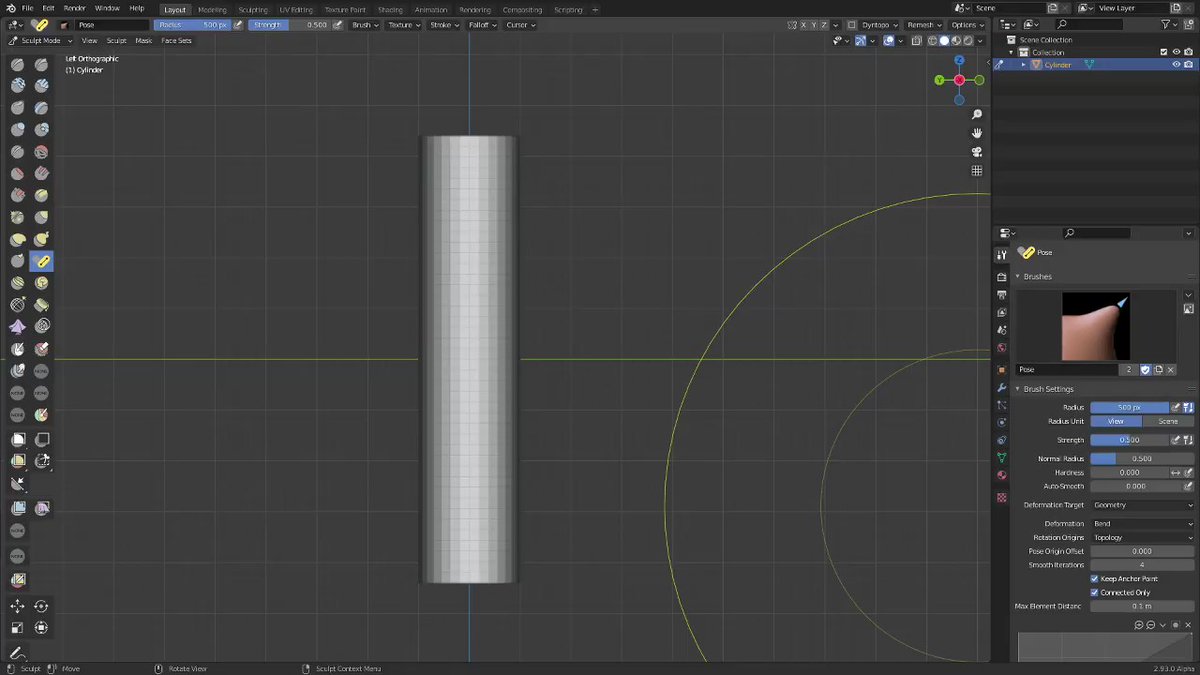Enable the Dyntopo checkbox
1200x675 pixels.
tap(852, 25)
